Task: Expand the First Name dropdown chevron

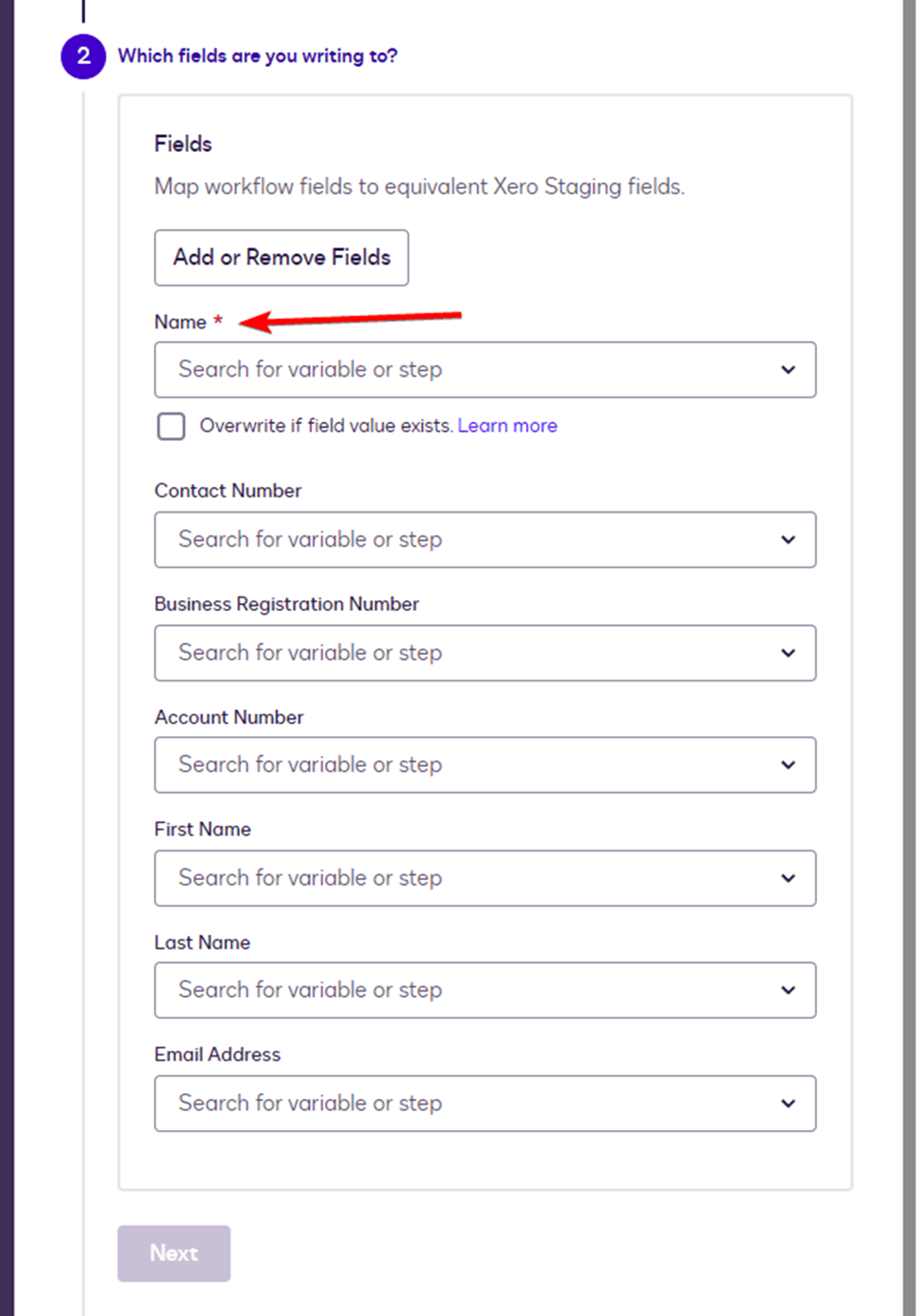Action: 788,879
